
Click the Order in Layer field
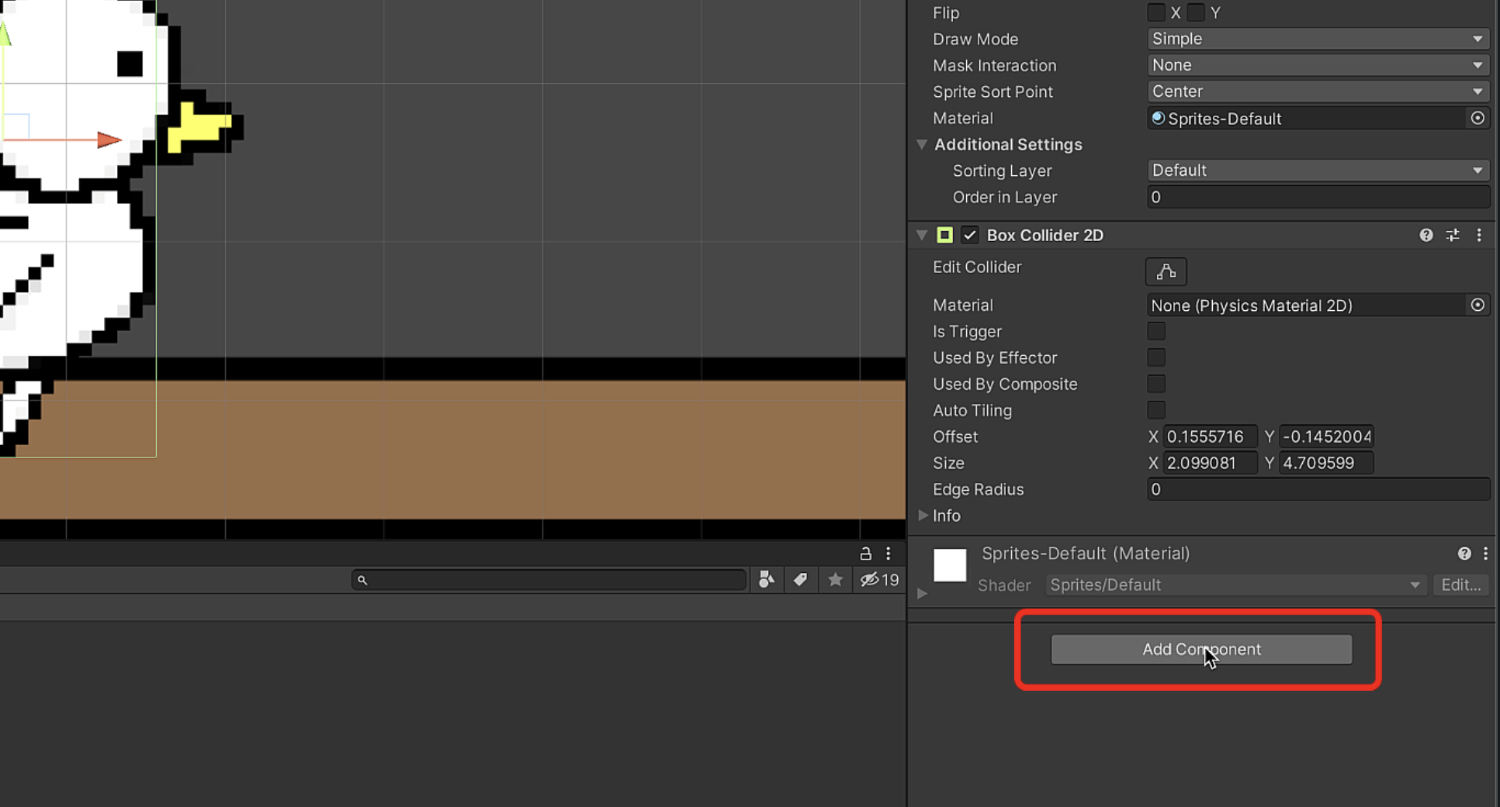point(1318,197)
